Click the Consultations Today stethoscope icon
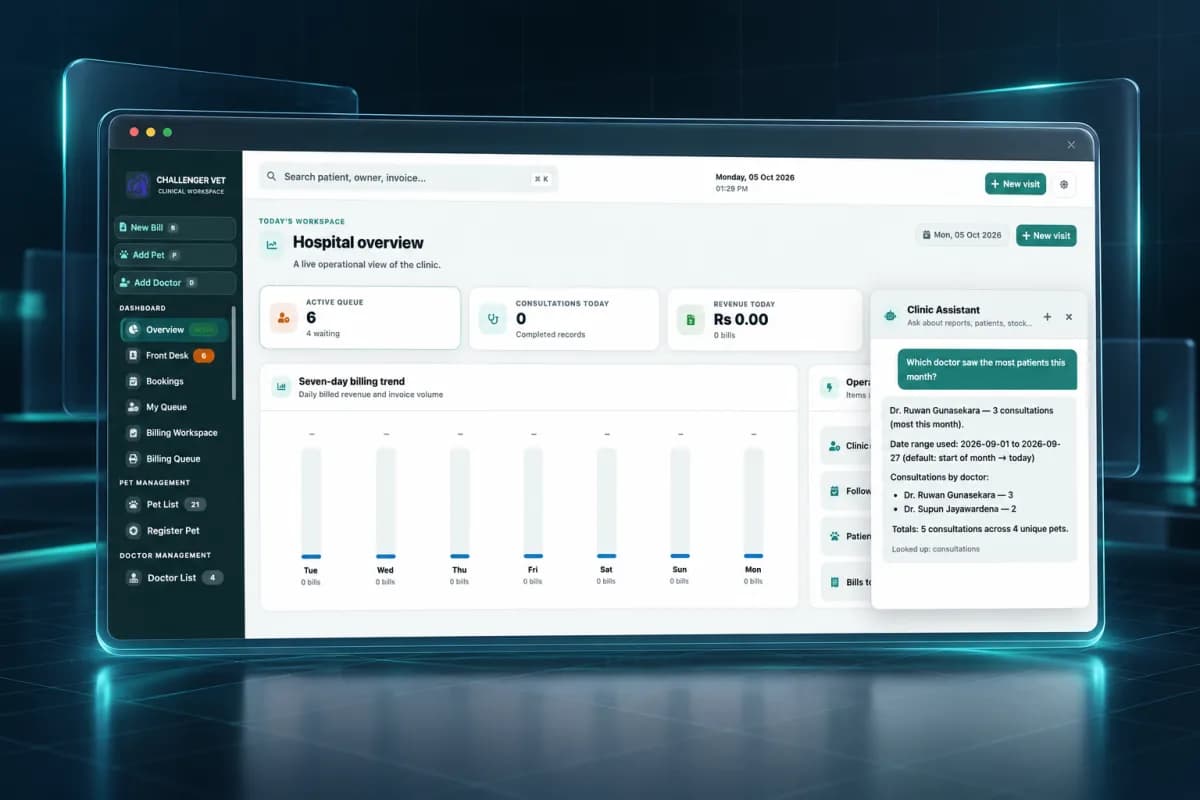The height and width of the screenshot is (800, 1200). click(493, 319)
